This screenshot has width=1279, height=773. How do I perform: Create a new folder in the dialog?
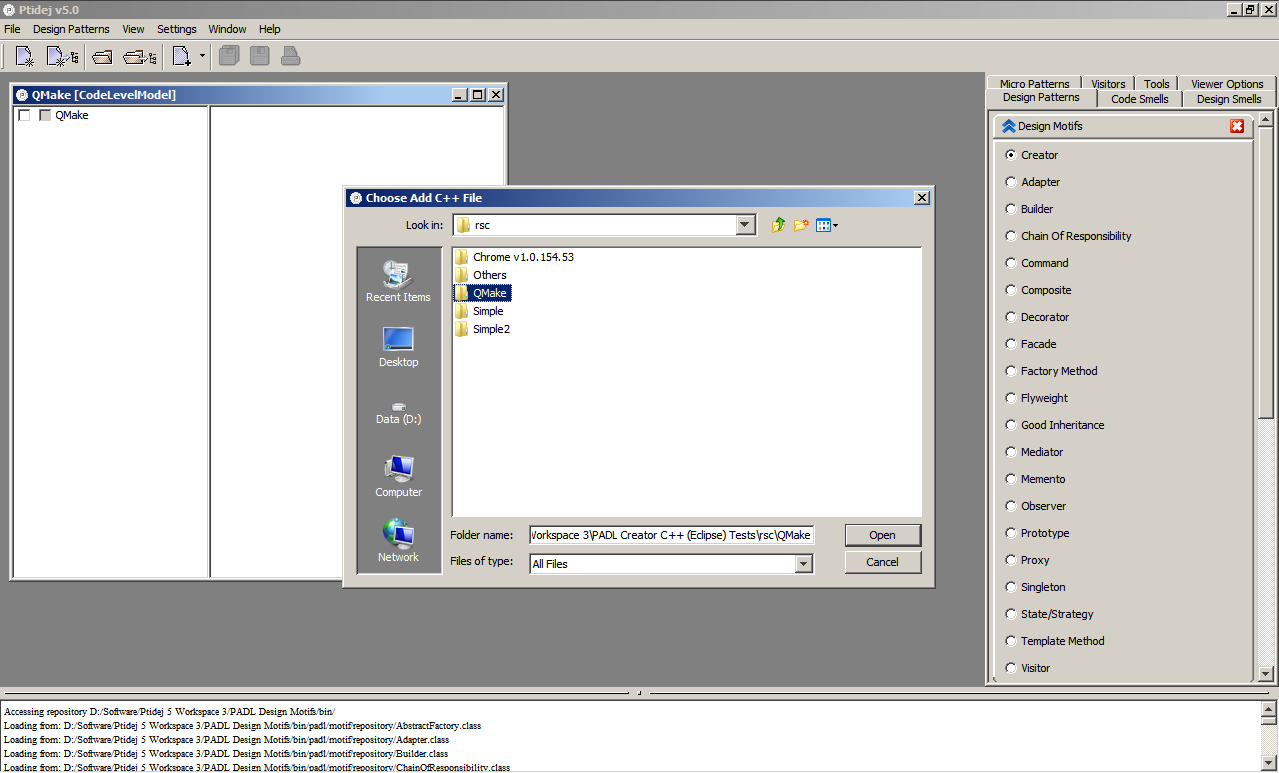(800, 224)
